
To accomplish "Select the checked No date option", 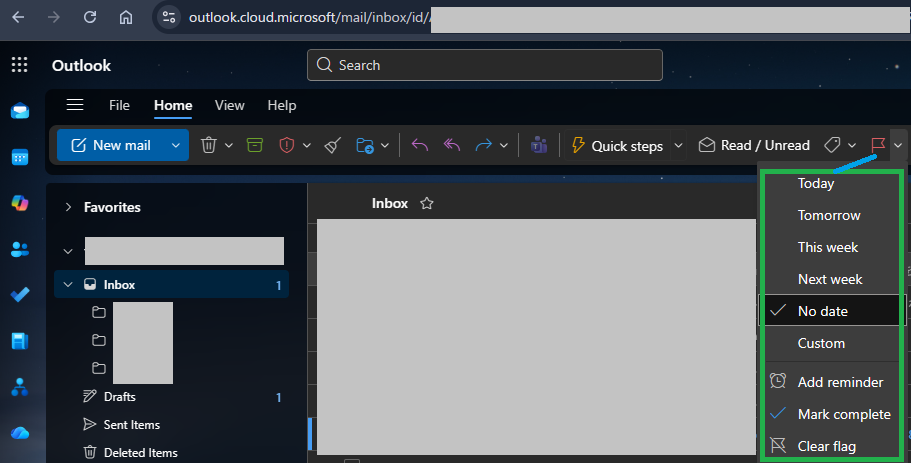I will click(x=831, y=311).
